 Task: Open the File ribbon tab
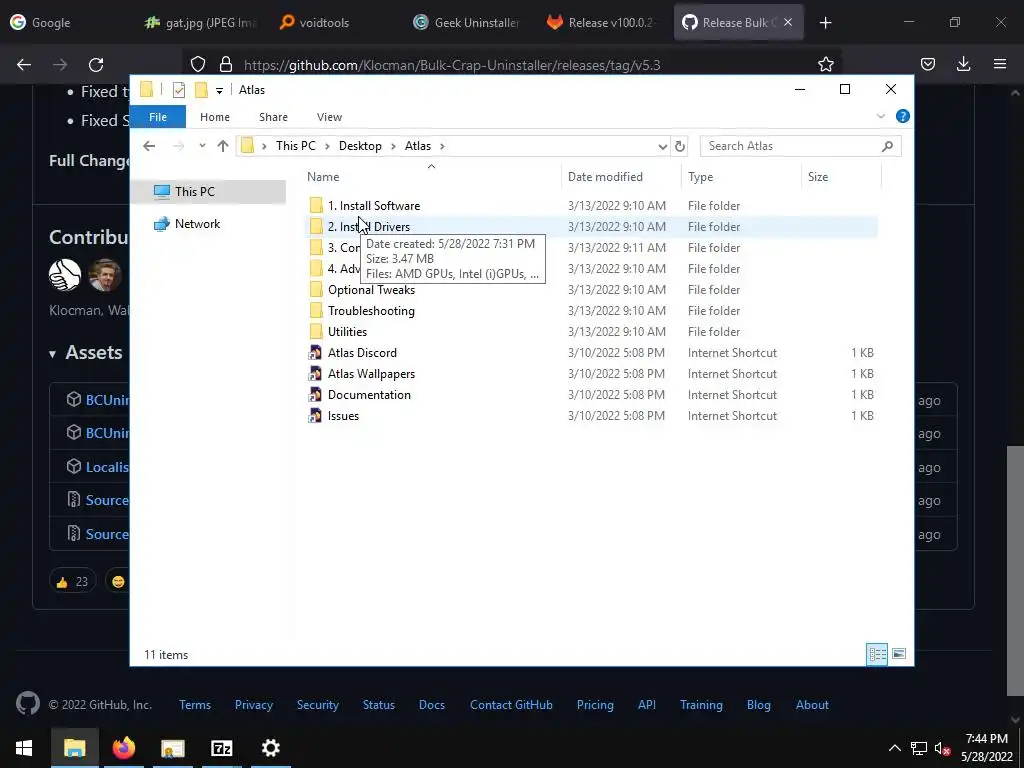158,117
